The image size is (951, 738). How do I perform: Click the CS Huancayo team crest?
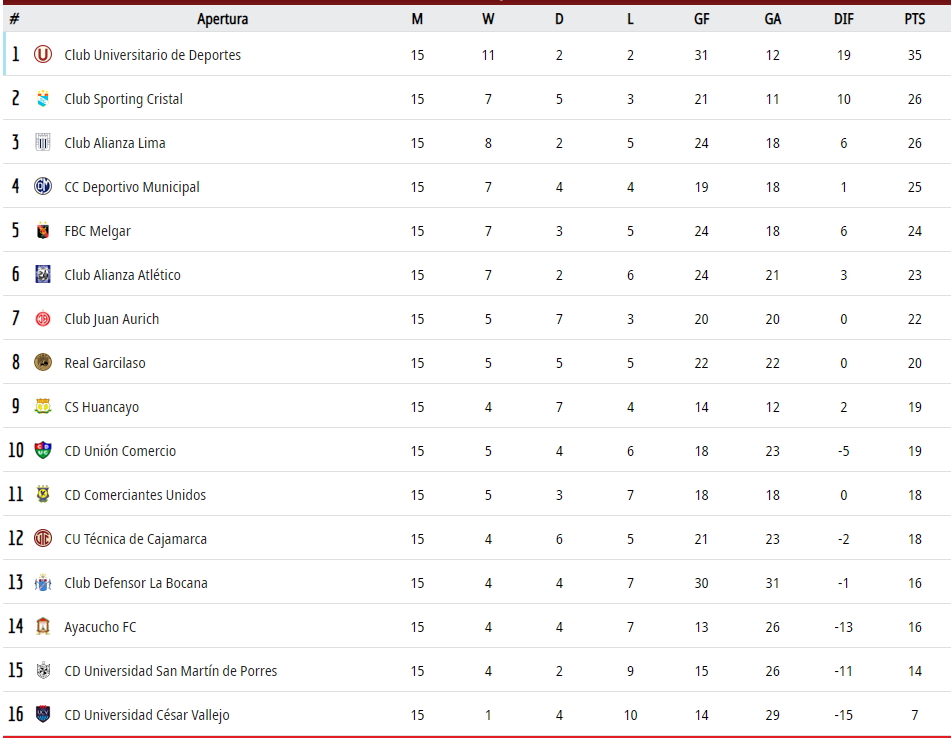[42, 406]
